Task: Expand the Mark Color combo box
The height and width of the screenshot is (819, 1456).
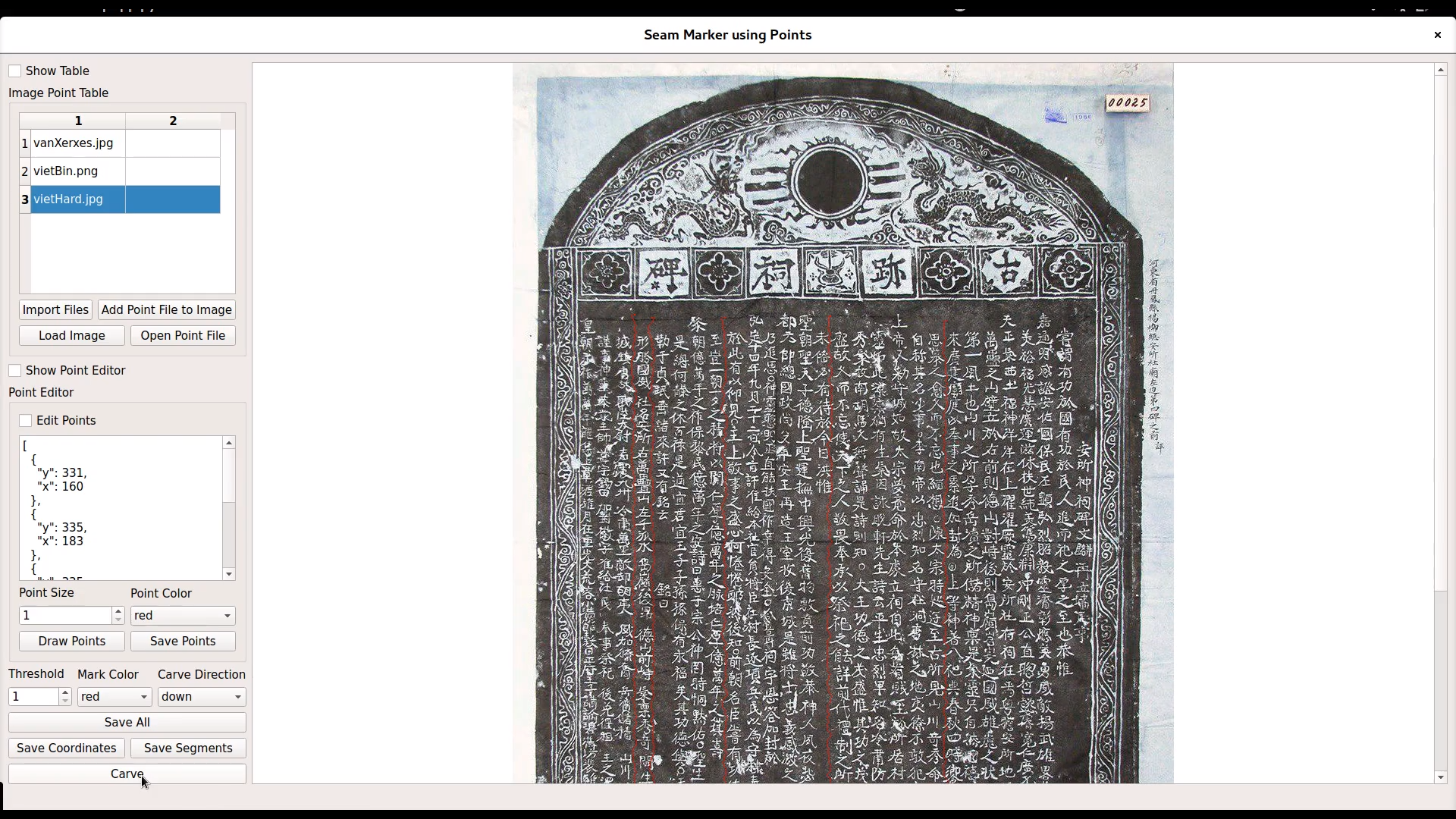Action: point(114,697)
